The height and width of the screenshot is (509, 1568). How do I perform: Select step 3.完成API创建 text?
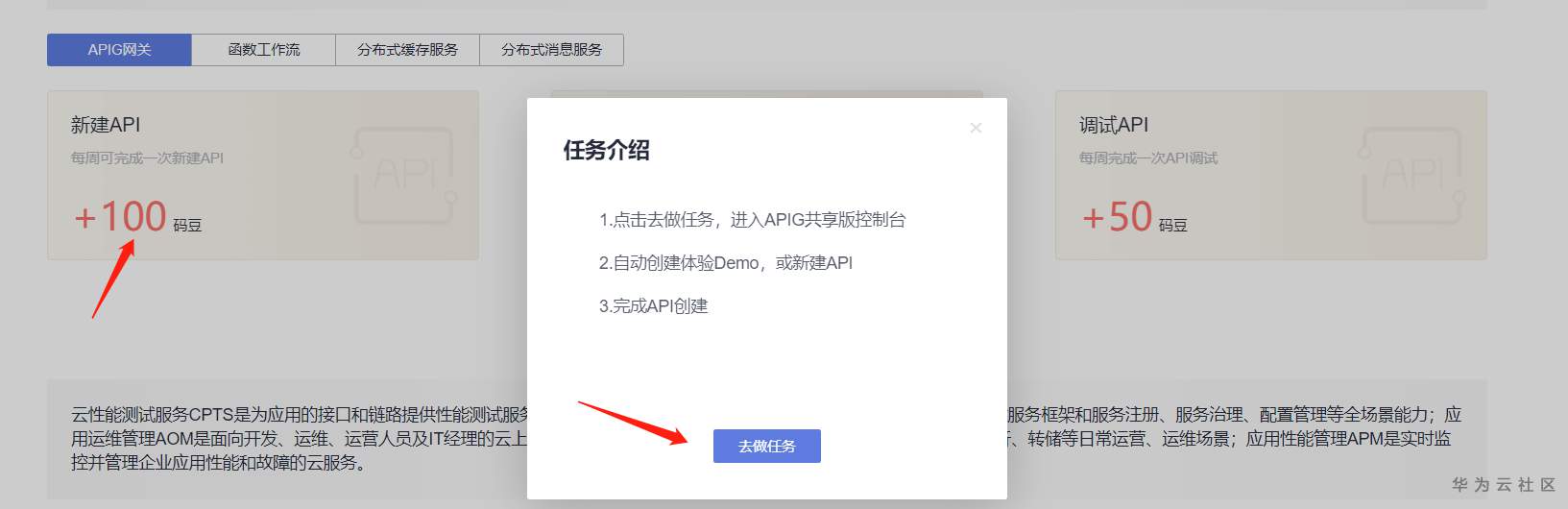coord(653,306)
